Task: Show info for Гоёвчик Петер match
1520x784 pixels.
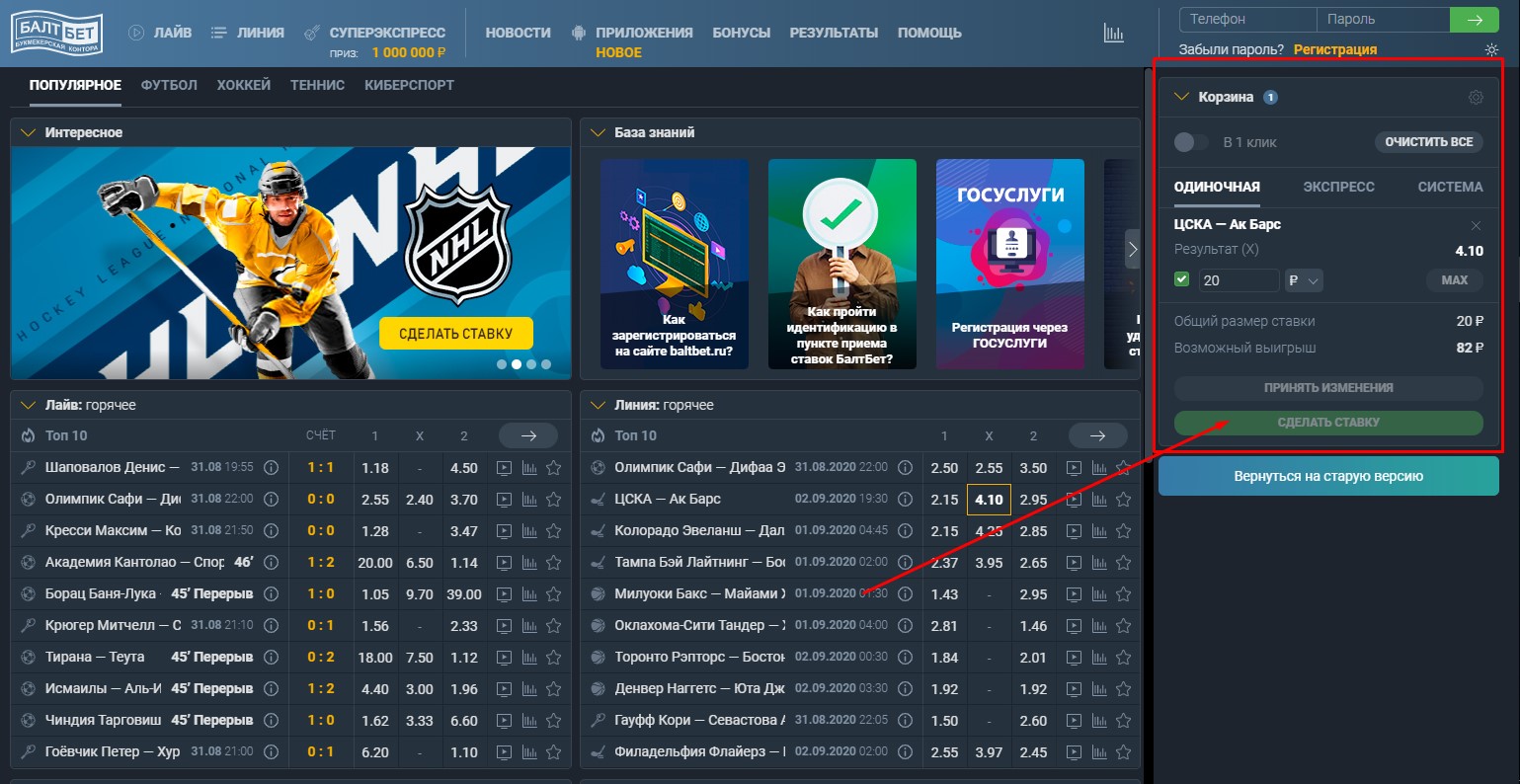Action: coord(271,752)
